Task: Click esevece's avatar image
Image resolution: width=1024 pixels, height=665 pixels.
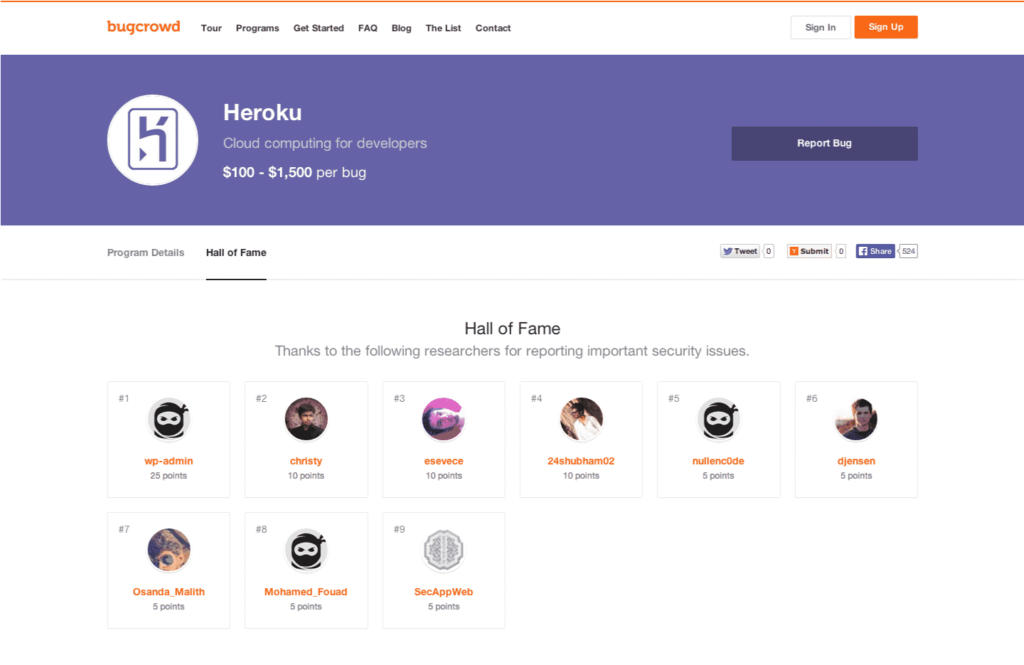Action: click(443, 419)
